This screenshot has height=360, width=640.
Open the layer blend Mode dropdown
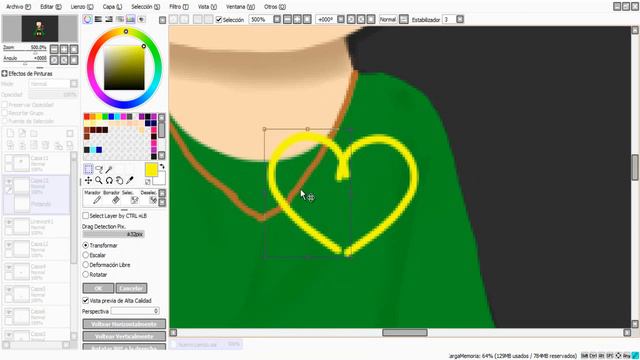click(74, 84)
